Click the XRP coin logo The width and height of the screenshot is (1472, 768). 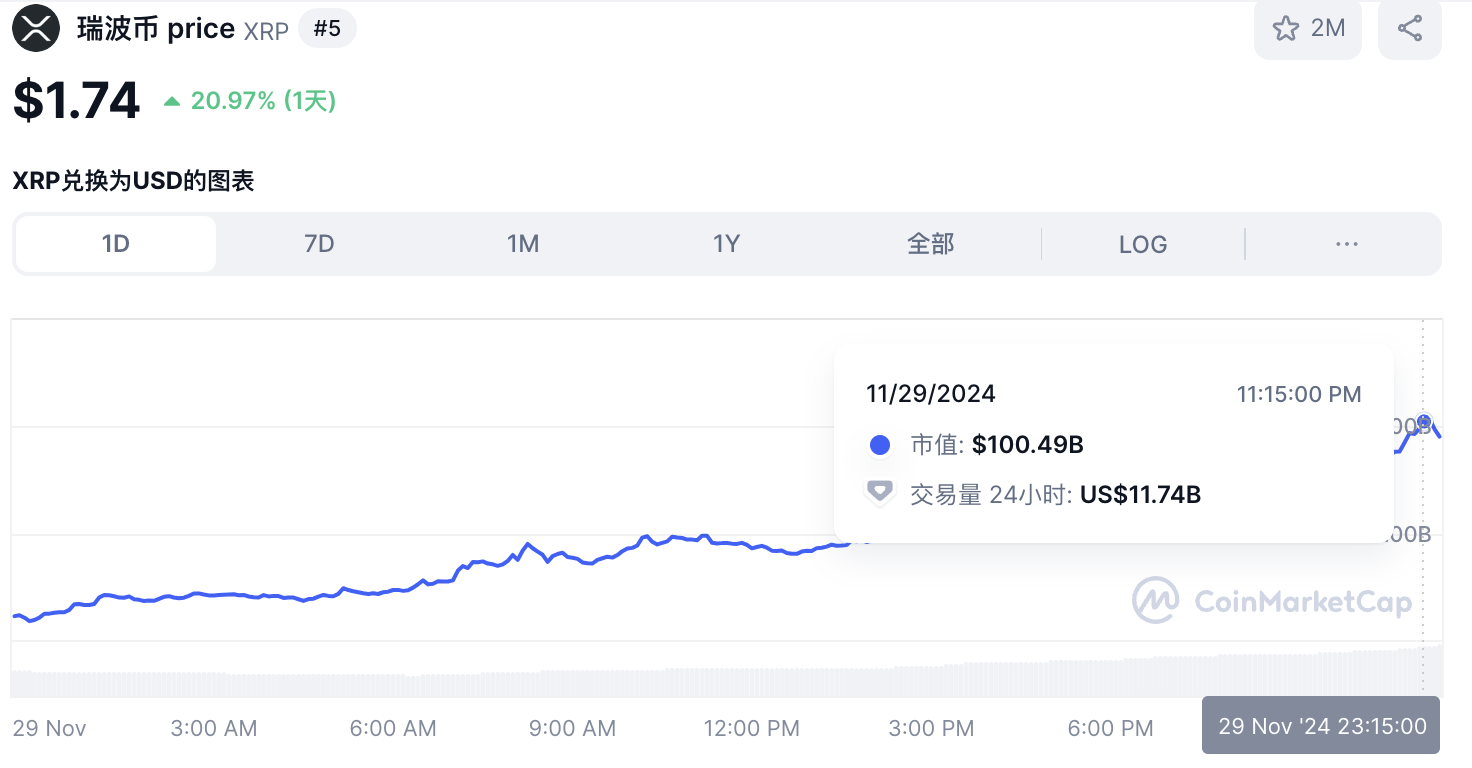(x=36, y=28)
